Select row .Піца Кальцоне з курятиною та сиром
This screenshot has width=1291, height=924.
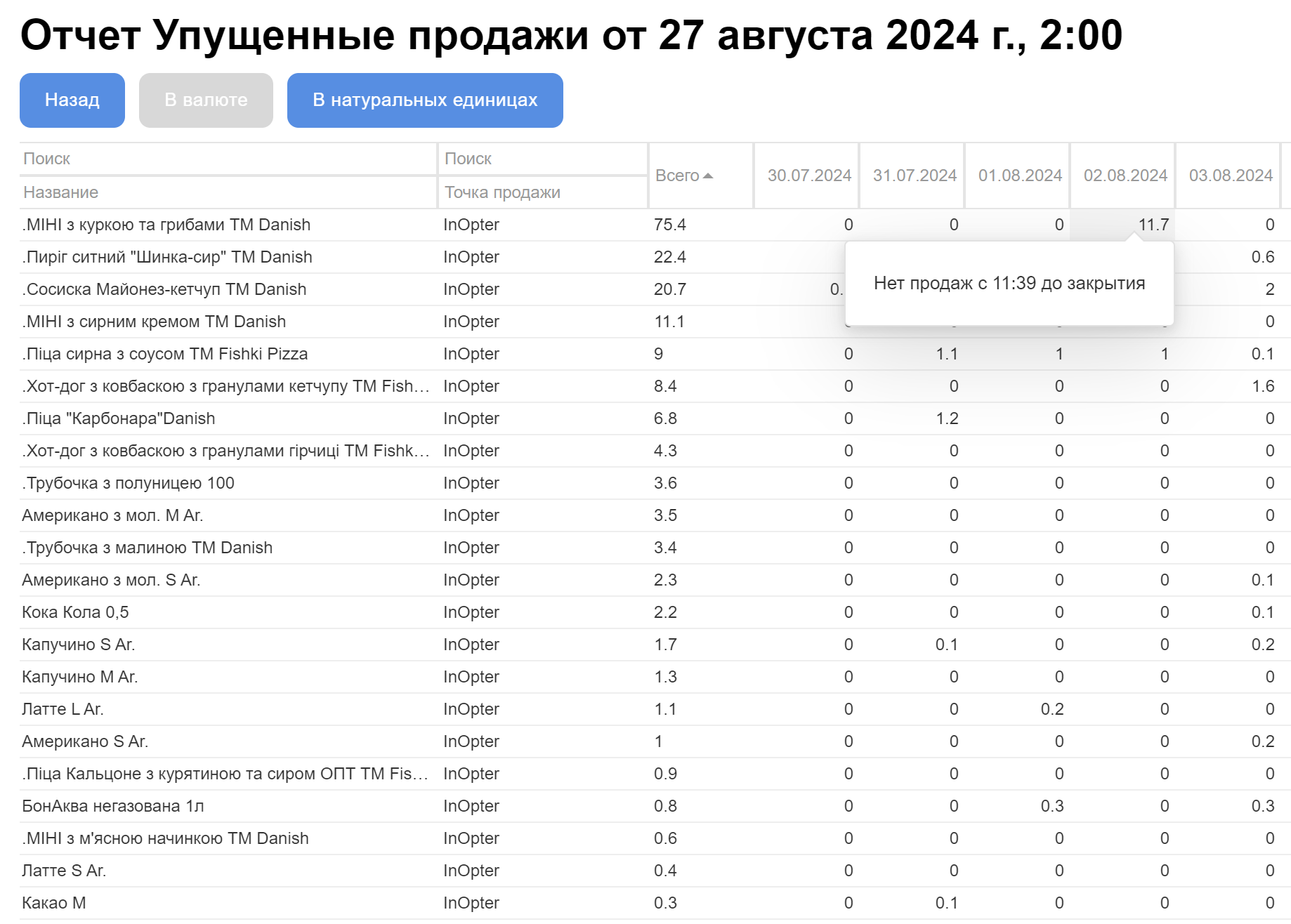point(655,774)
